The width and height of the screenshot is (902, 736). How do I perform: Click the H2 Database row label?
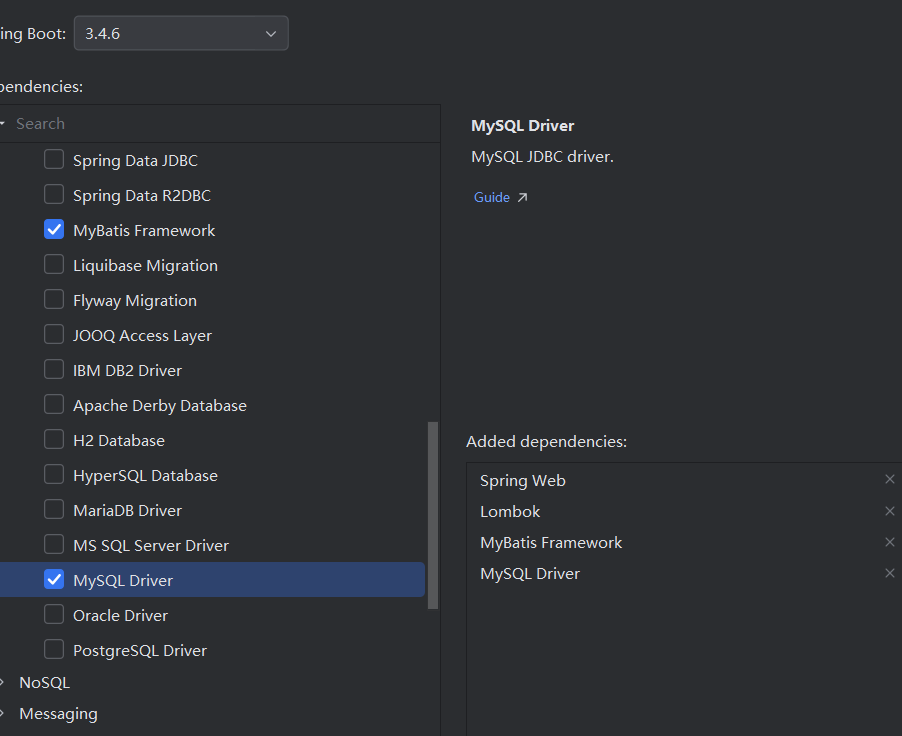pyautogui.click(x=119, y=441)
